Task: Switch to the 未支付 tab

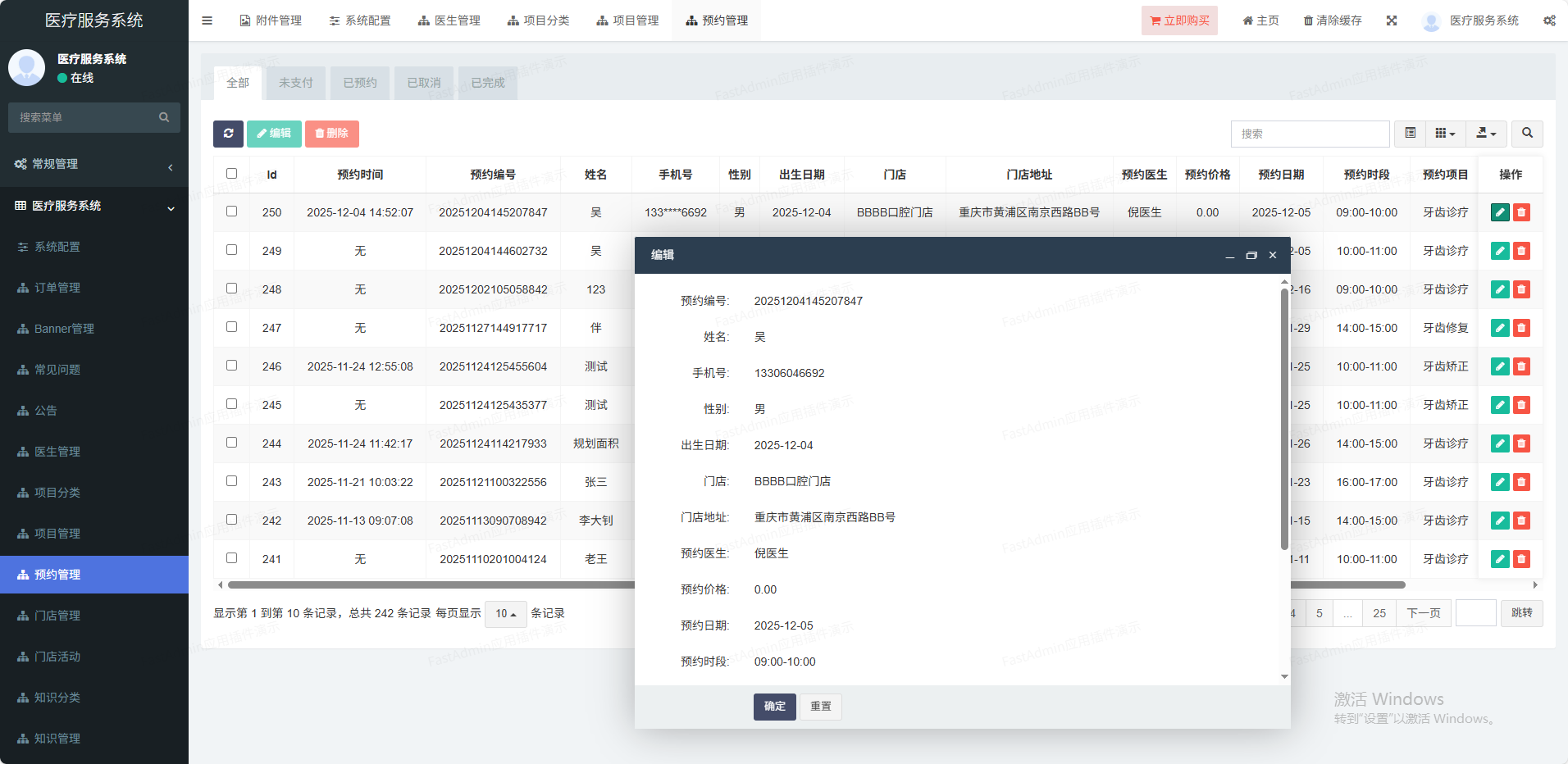Action: pos(295,83)
